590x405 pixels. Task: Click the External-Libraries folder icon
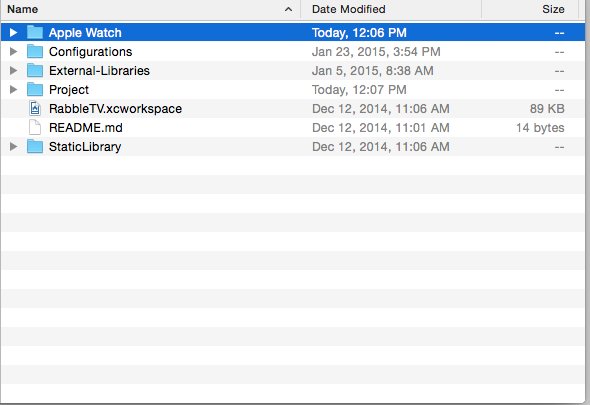(35, 70)
